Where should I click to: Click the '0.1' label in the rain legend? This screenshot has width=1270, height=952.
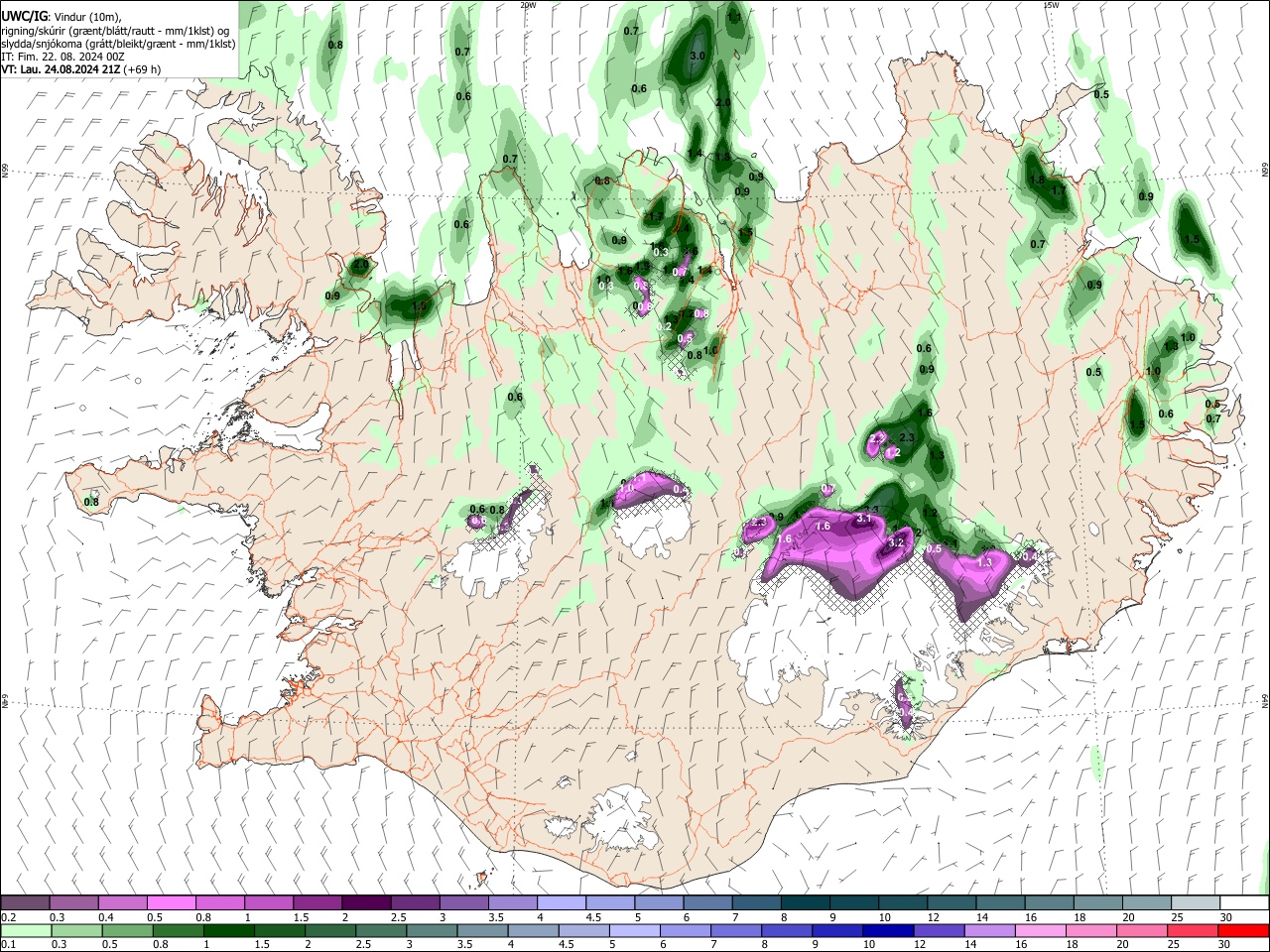tap(9, 945)
